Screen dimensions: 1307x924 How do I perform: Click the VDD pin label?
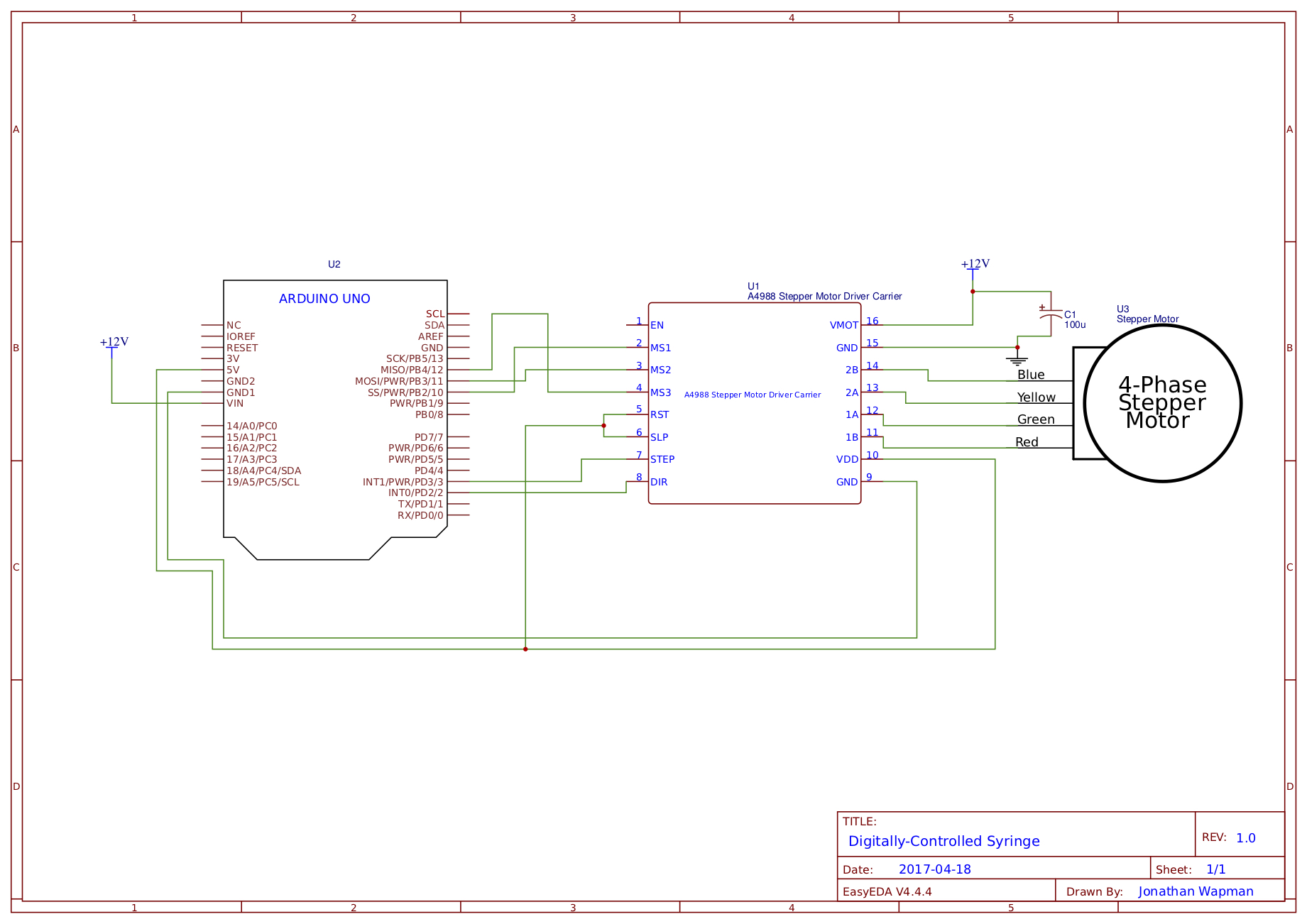click(x=847, y=459)
